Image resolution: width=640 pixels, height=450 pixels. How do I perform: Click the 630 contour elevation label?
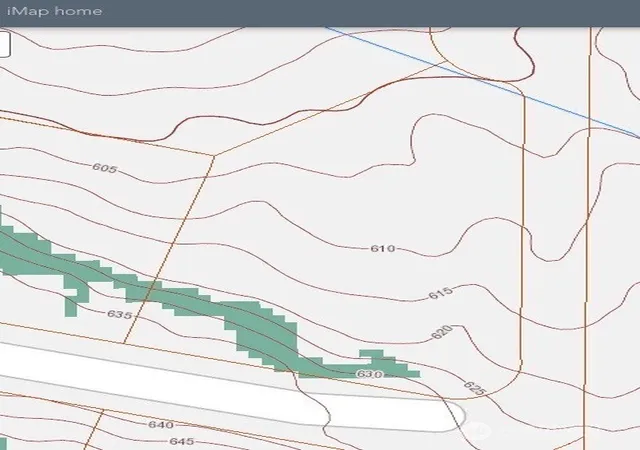[369, 374]
